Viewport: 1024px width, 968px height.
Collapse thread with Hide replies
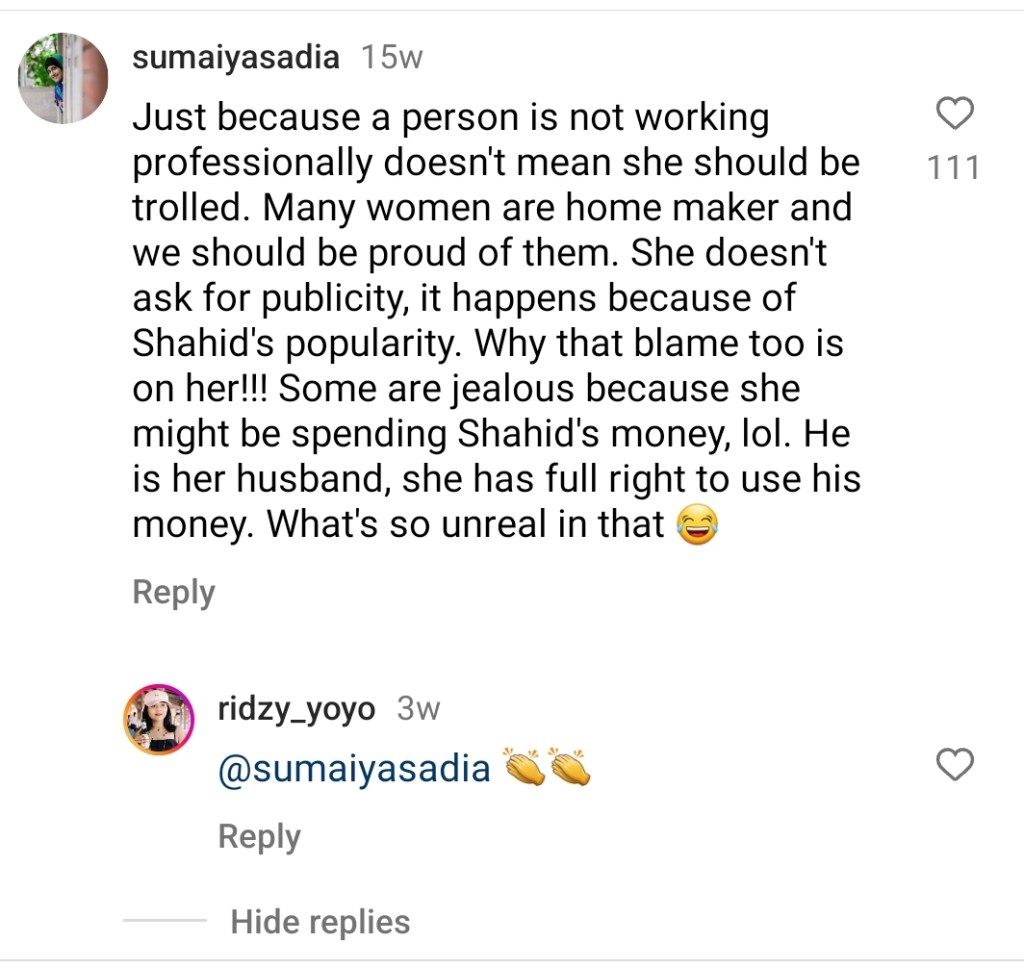point(320,921)
